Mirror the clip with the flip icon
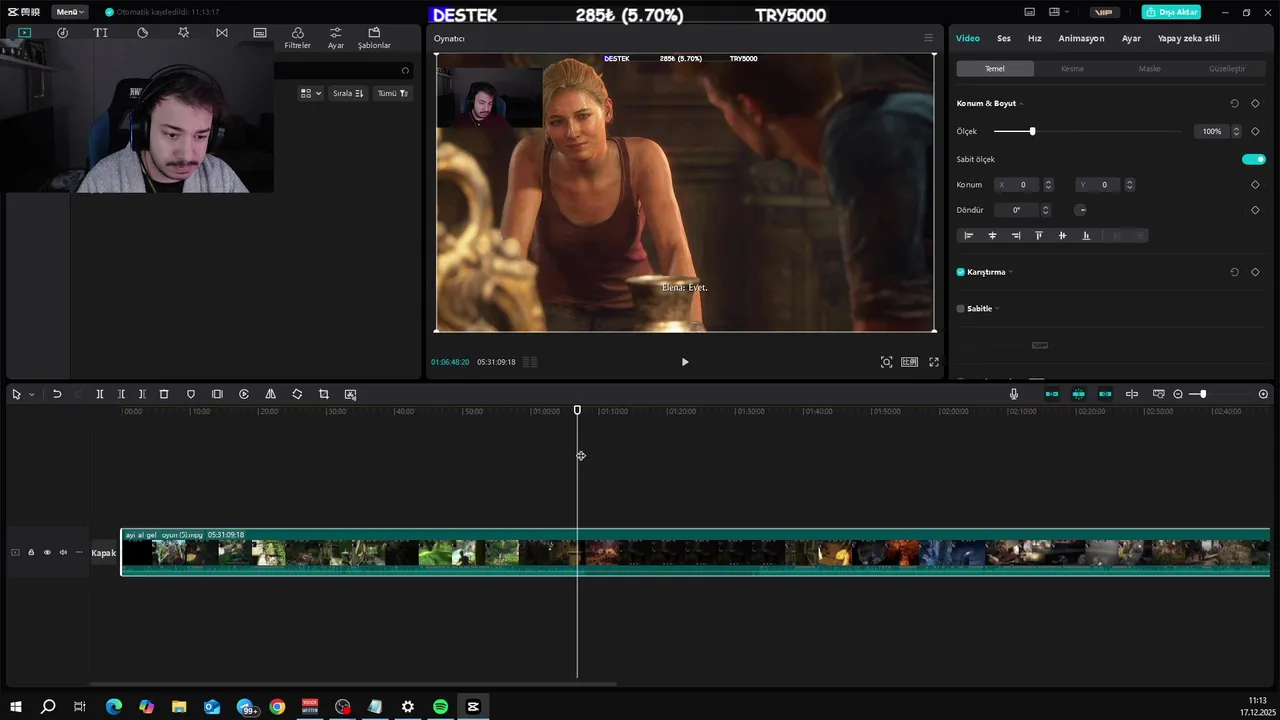The width and height of the screenshot is (1280, 720). tap(270, 394)
